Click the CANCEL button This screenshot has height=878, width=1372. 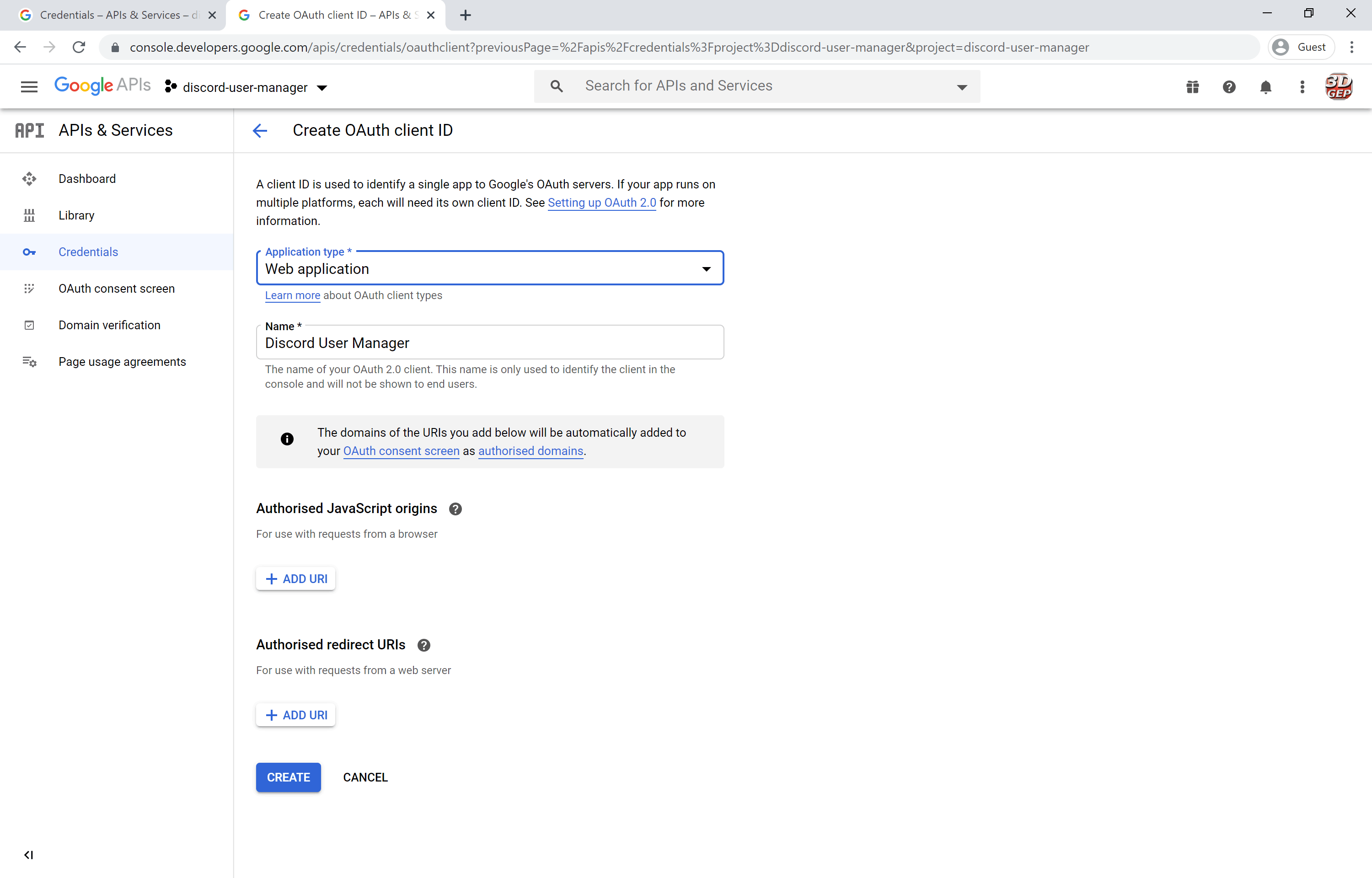(365, 777)
